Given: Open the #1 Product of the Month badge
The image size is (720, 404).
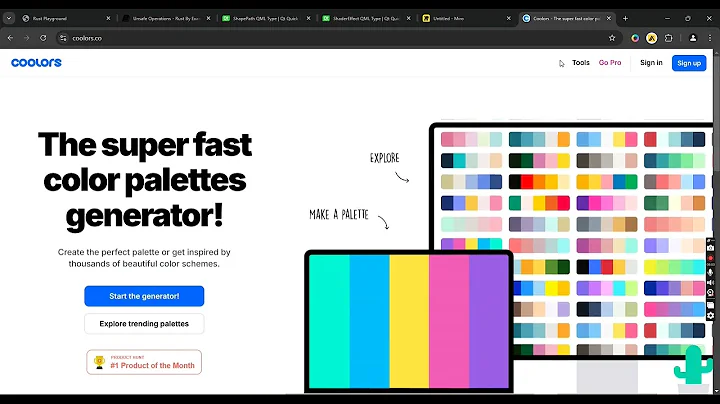Looking at the screenshot, I should [144, 362].
